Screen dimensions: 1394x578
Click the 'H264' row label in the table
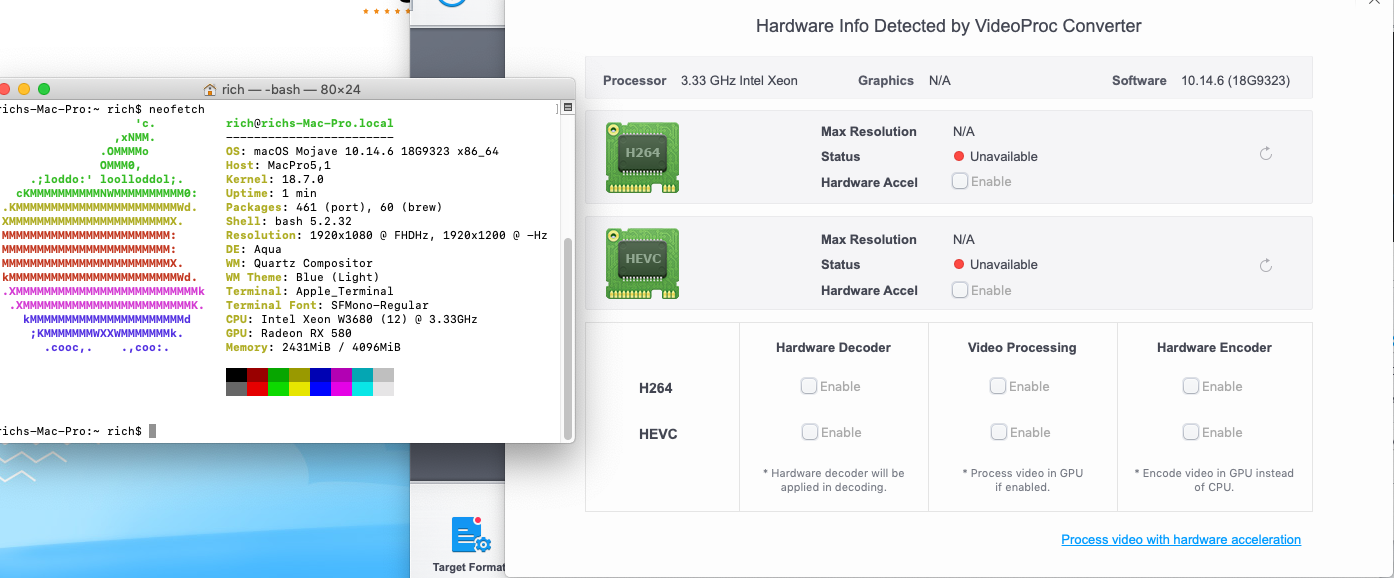[x=656, y=388]
